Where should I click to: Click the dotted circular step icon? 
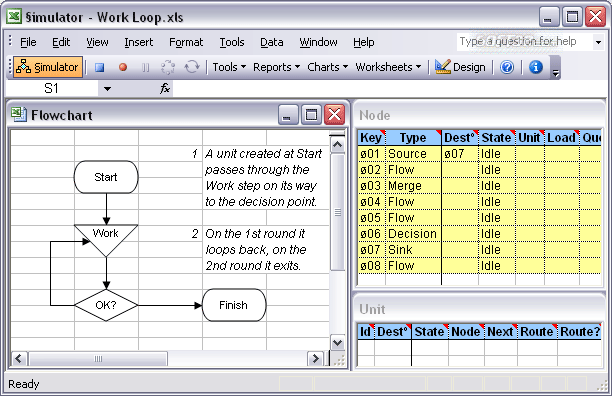tap(168, 67)
